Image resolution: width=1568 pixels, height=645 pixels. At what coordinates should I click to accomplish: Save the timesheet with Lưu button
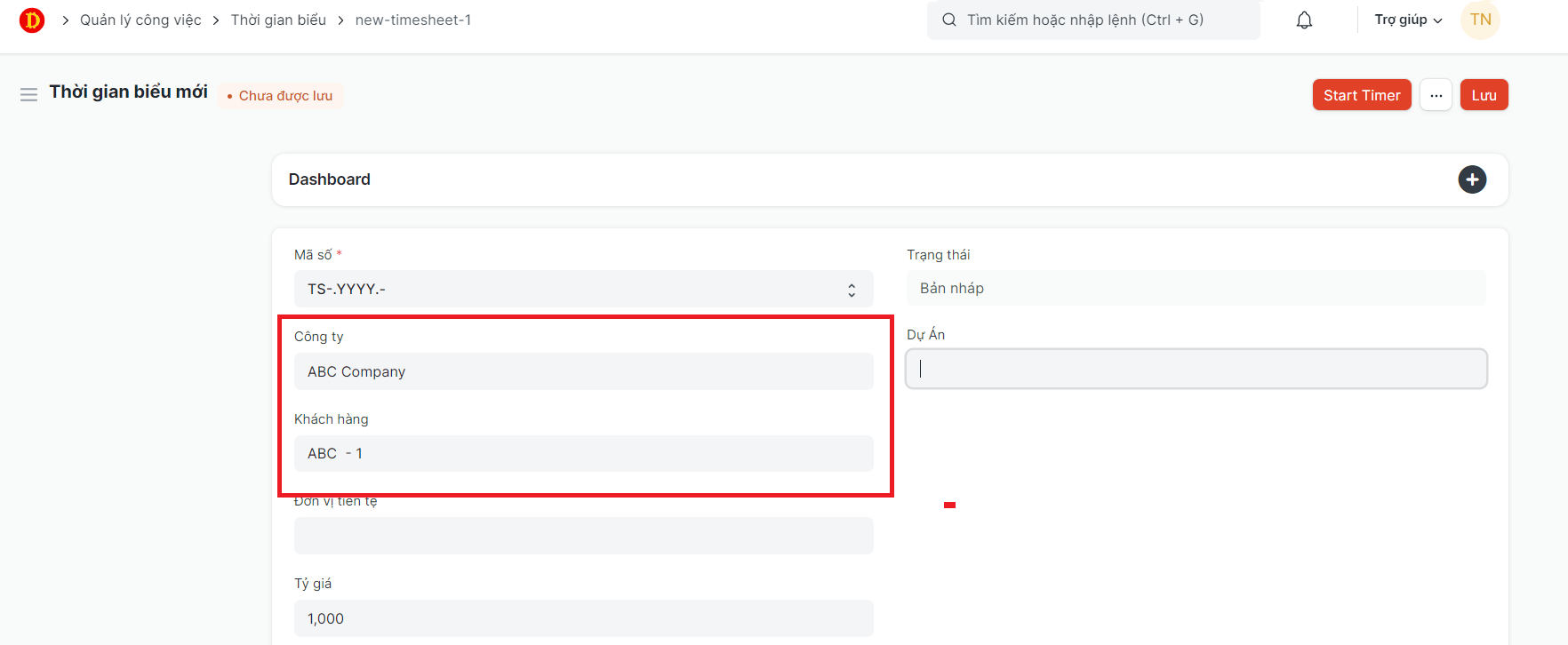click(1484, 95)
